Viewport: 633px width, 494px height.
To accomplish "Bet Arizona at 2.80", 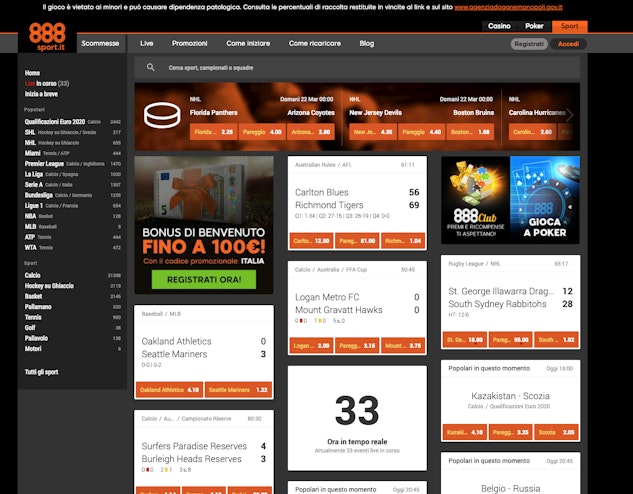I will [310, 132].
